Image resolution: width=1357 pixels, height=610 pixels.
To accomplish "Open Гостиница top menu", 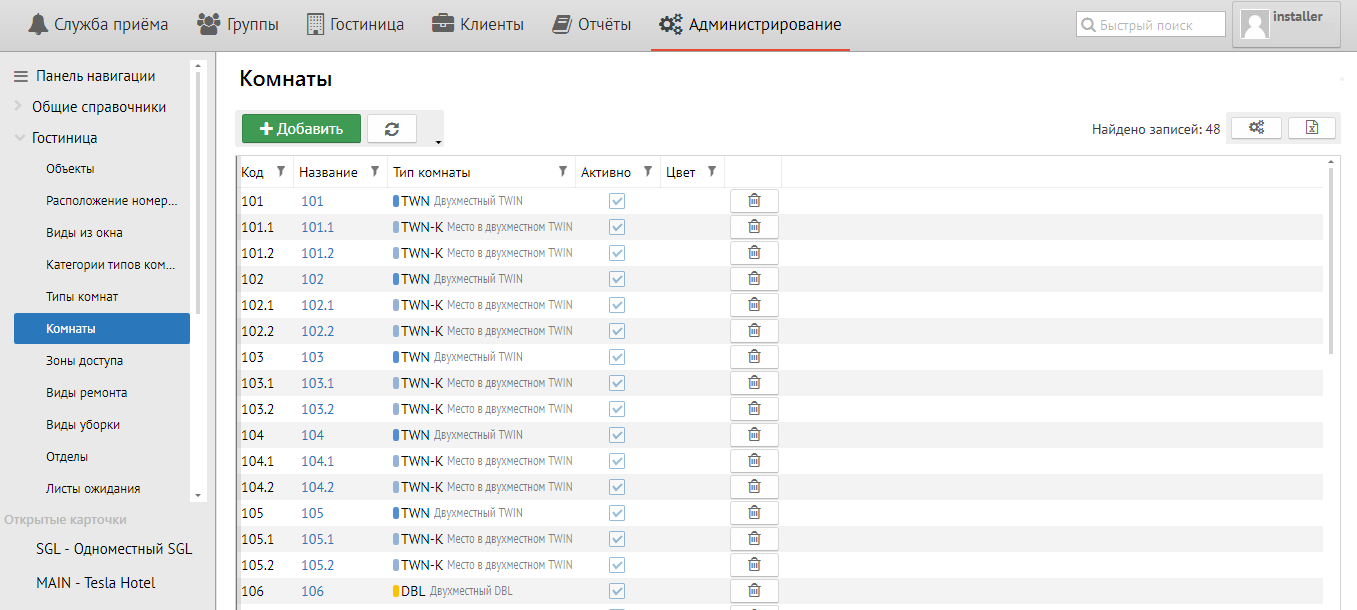I will [x=354, y=24].
